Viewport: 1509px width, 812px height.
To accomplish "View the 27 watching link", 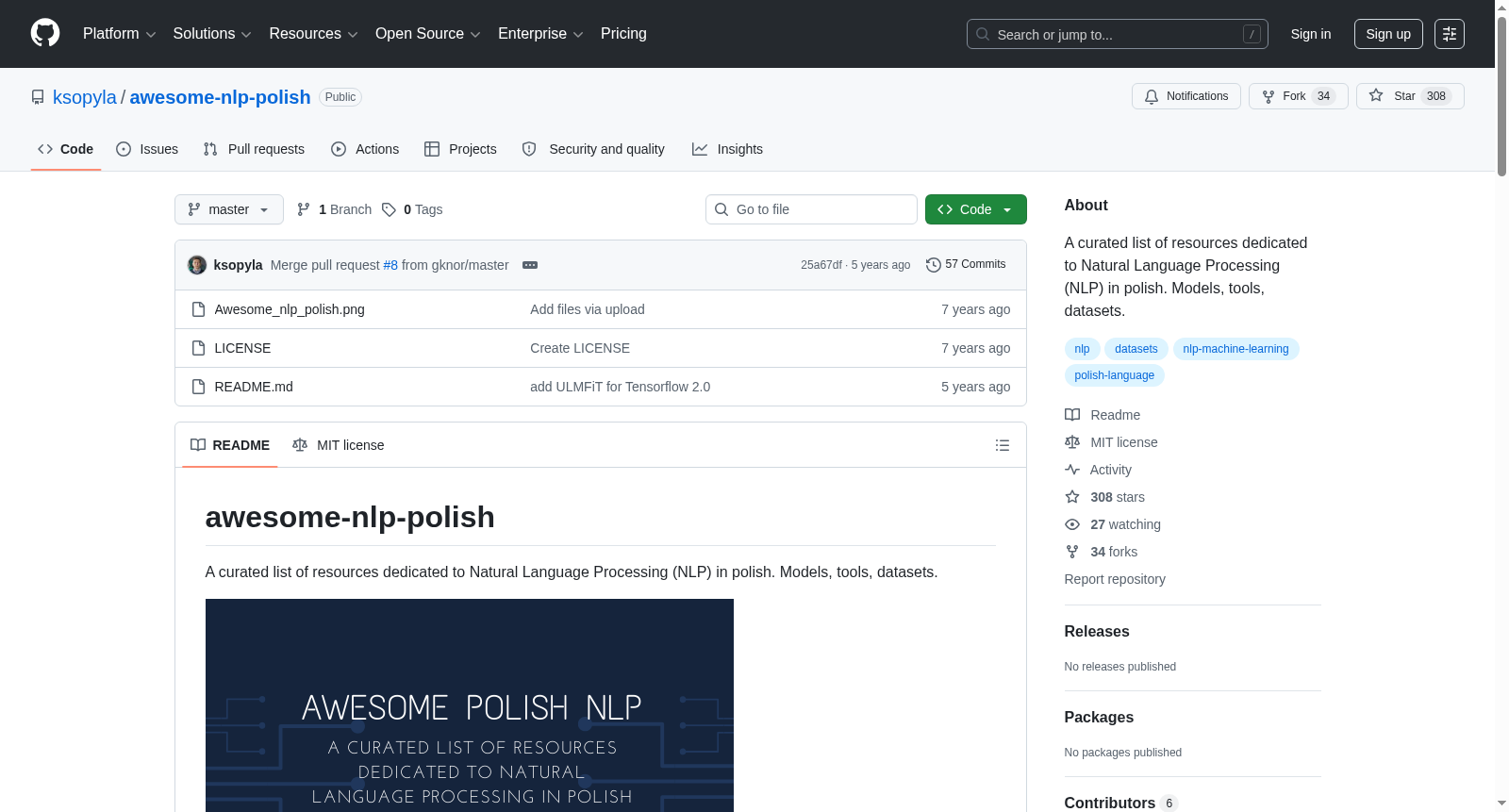I will coord(1113,524).
